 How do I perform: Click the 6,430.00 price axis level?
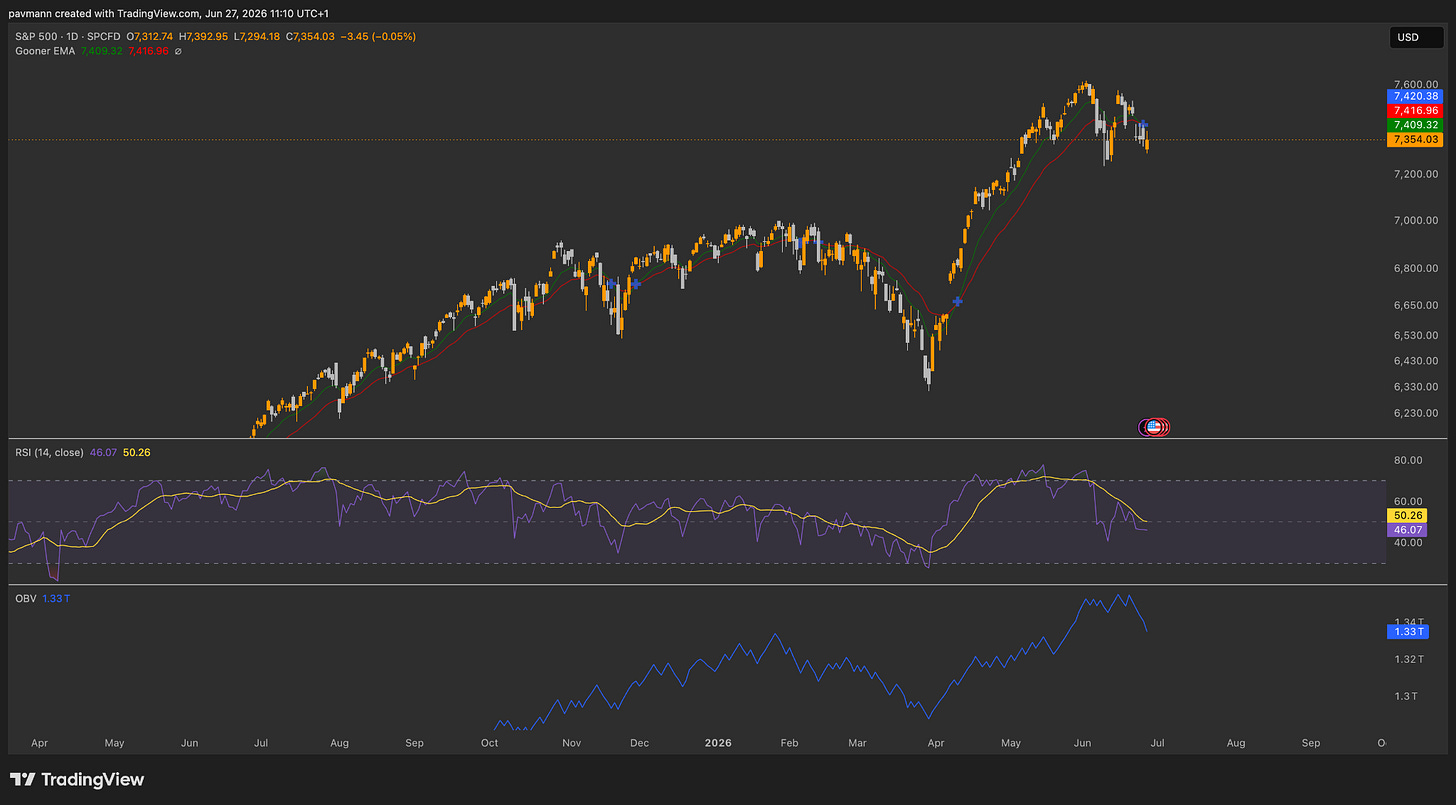click(1415, 361)
